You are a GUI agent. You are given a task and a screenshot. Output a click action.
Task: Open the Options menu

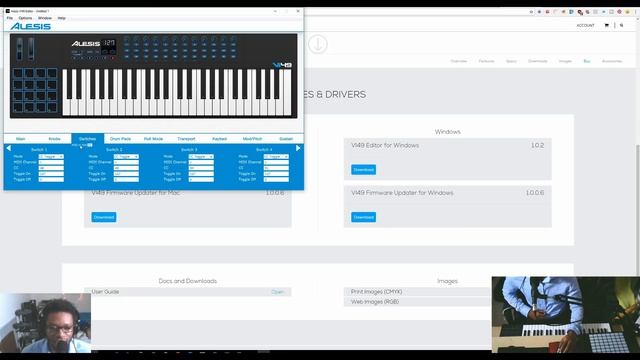click(x=25, y=18)
